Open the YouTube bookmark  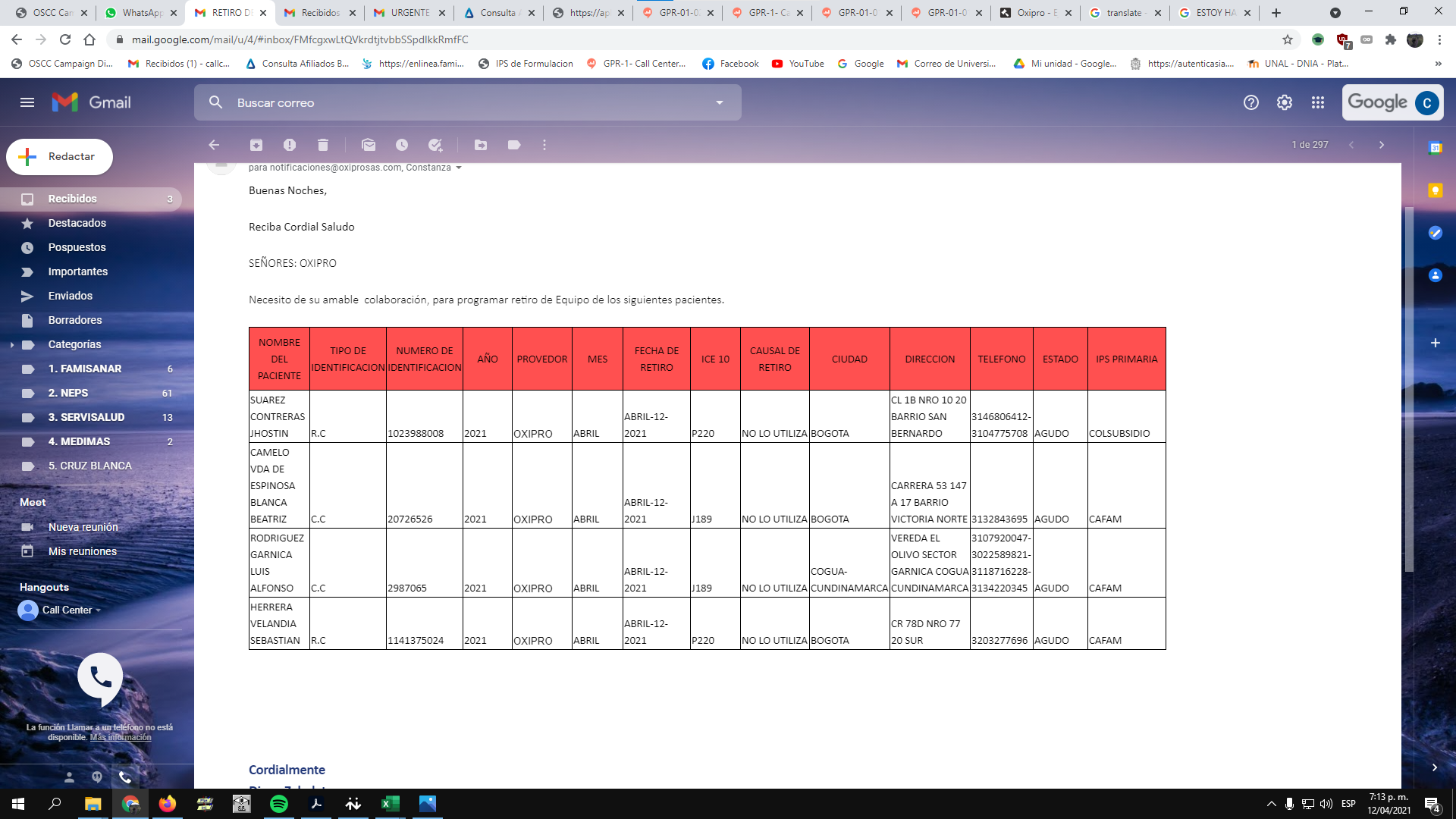click(798, 64)
